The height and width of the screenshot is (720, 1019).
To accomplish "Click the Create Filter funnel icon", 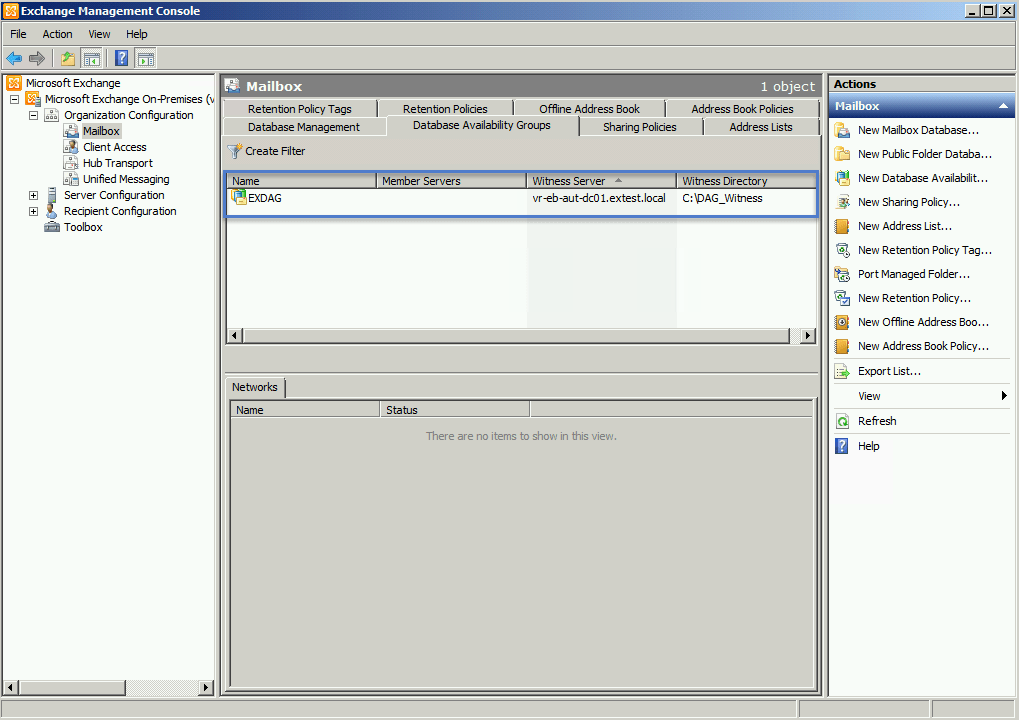I will (235, 152).
